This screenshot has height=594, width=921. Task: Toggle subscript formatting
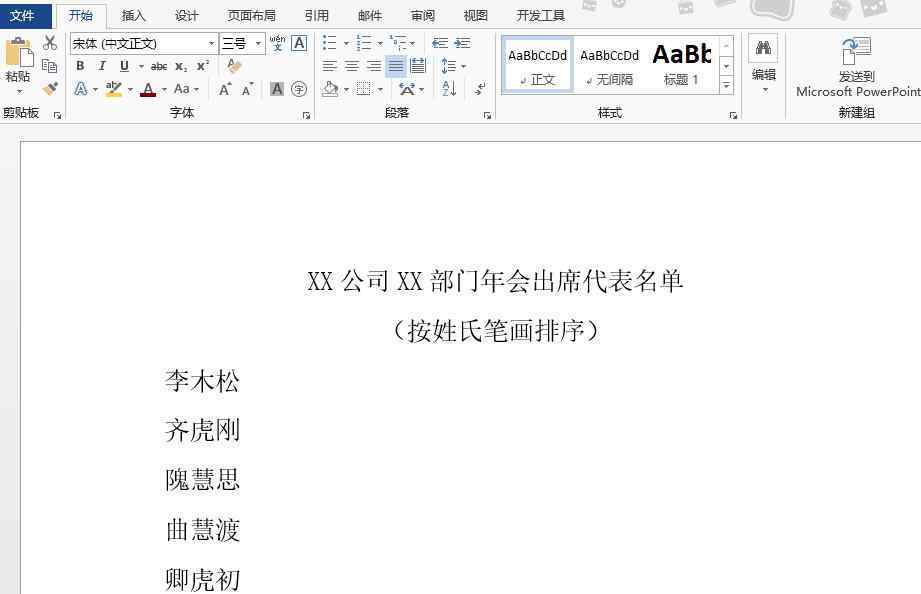(x=181, y=66)
